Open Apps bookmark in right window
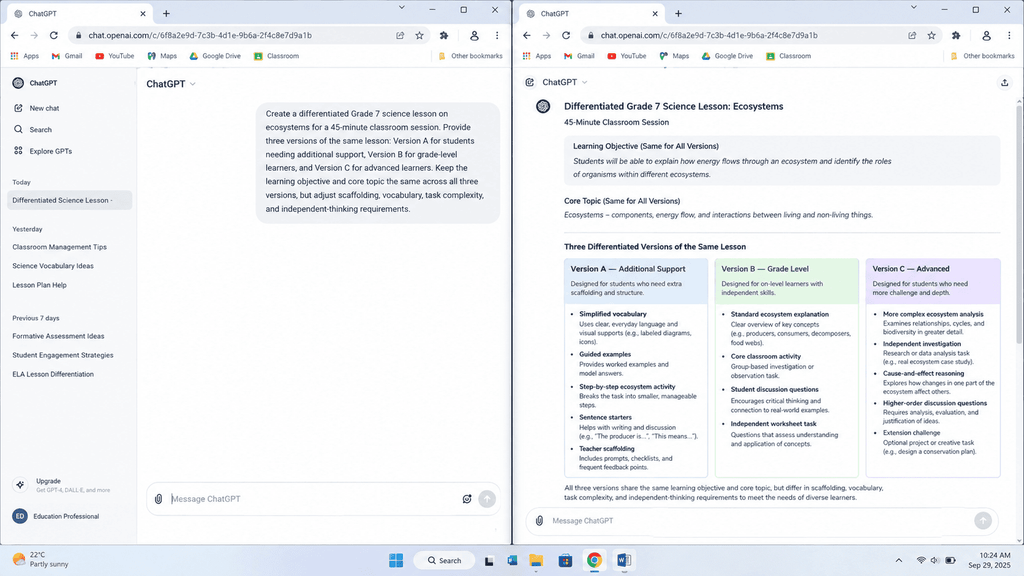 (537, 56)
